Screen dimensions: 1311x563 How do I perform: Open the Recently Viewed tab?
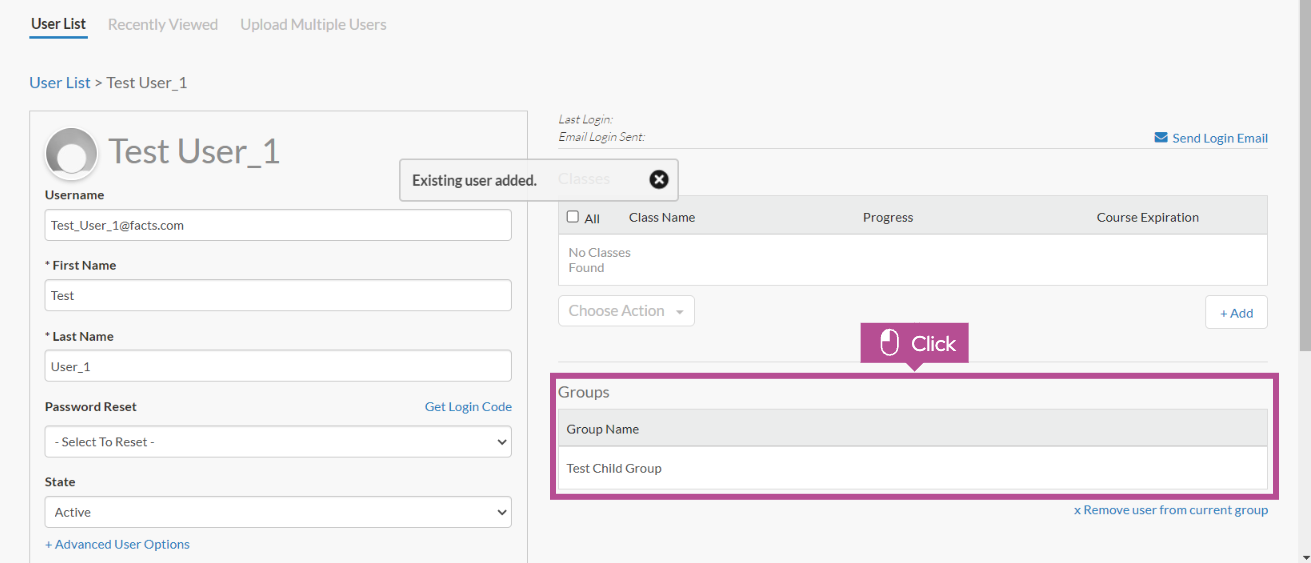[x=163, y=24]
